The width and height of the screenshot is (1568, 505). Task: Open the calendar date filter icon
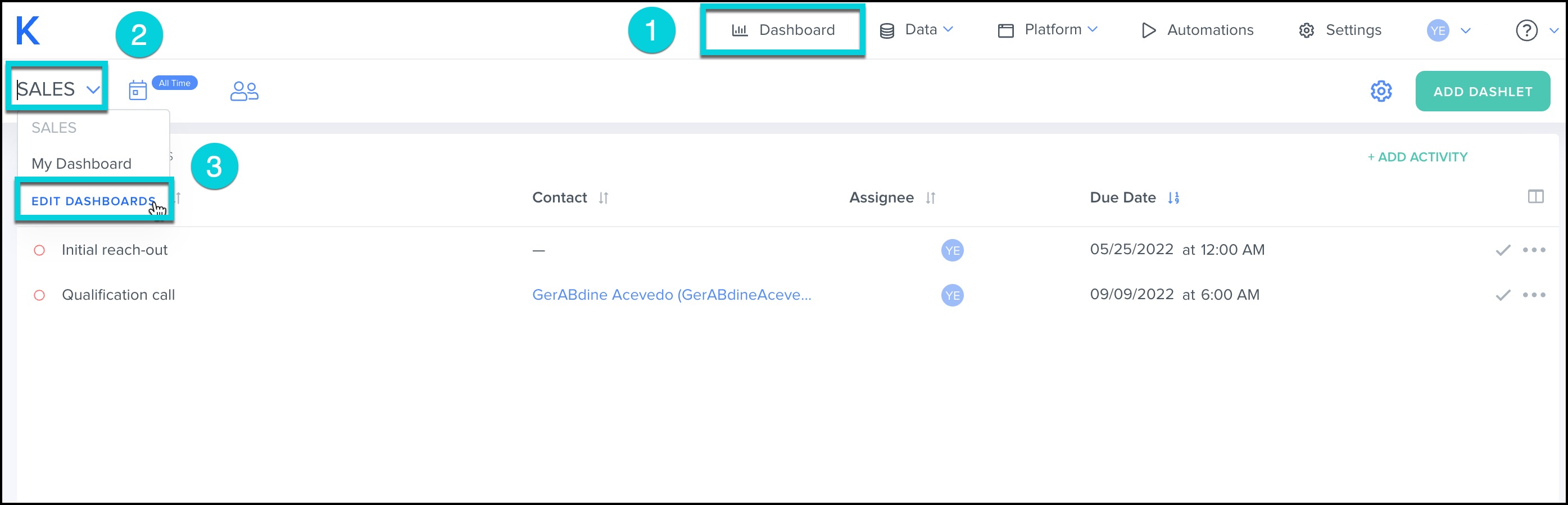click(138, 91)
